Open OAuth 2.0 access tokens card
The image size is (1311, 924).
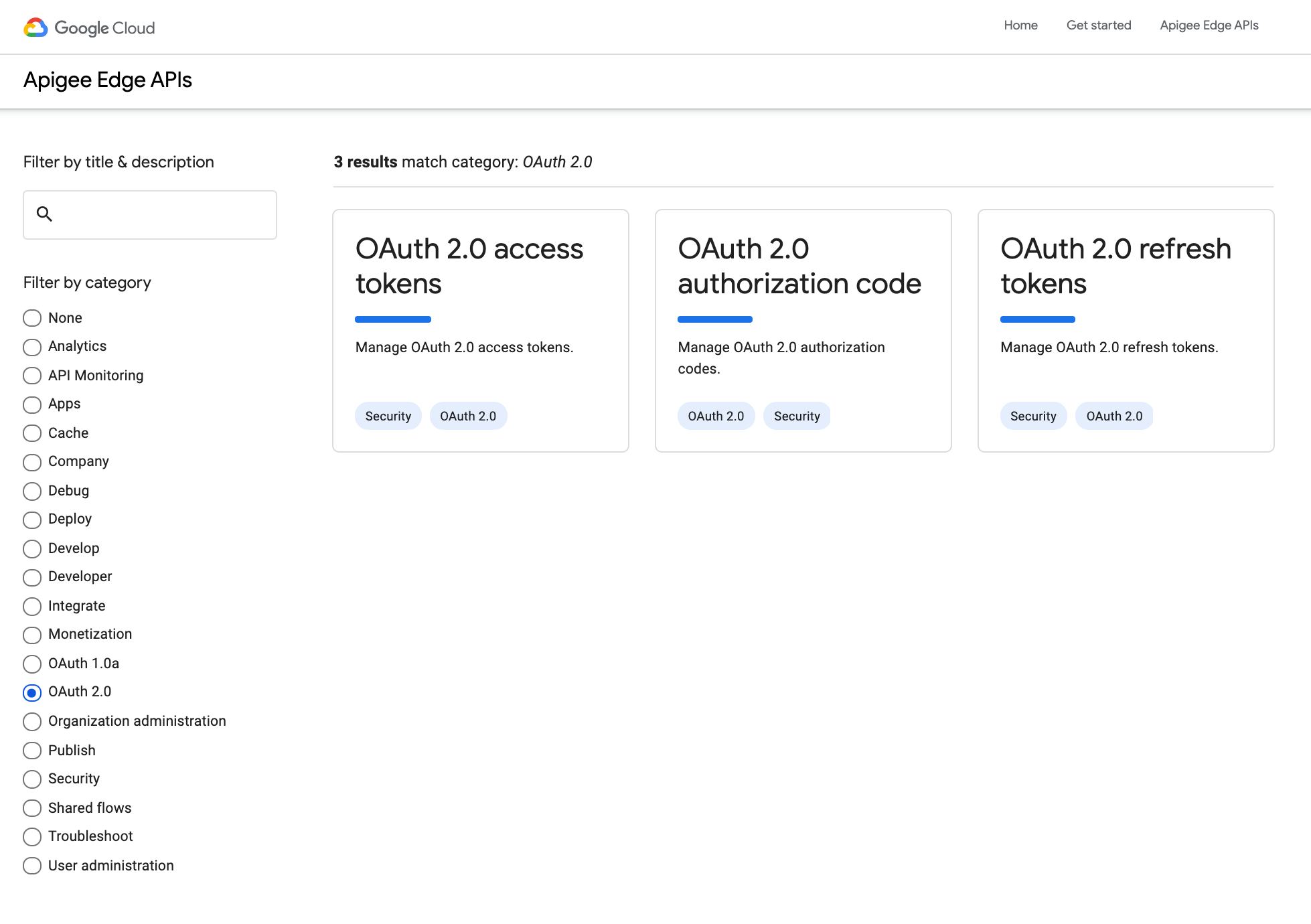point(469,266)
